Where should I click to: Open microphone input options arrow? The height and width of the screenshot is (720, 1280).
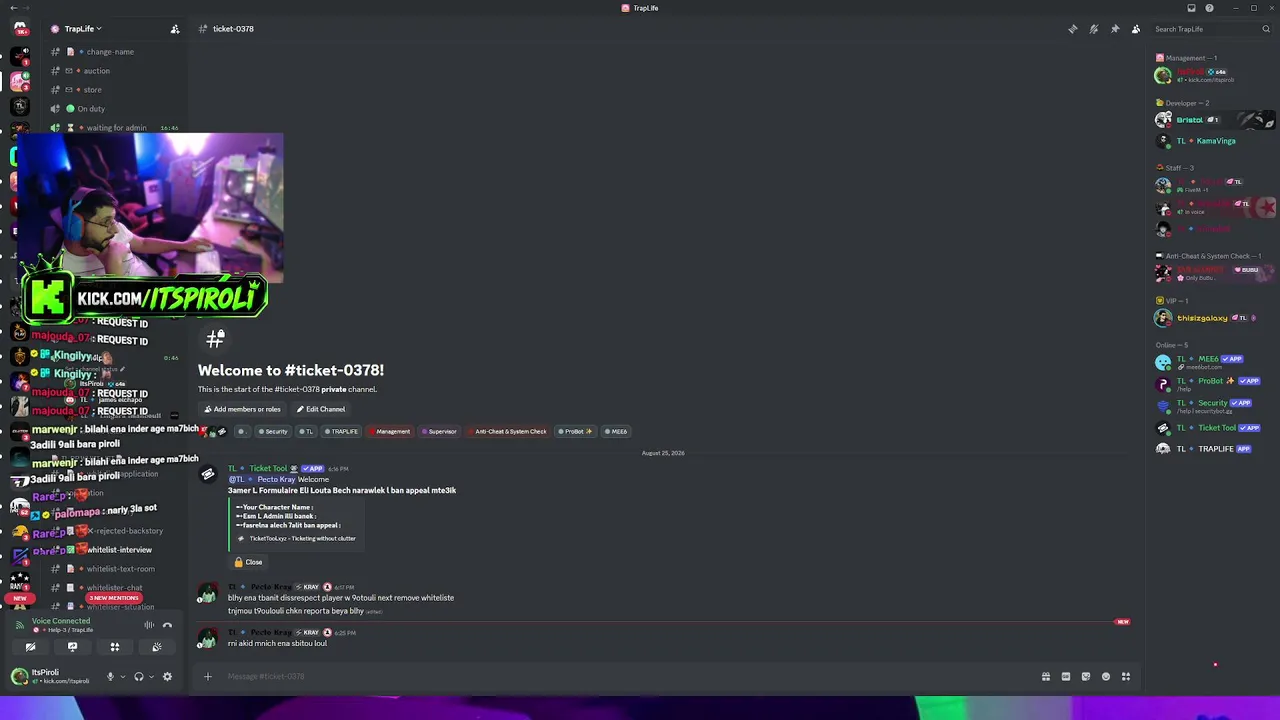123,677
